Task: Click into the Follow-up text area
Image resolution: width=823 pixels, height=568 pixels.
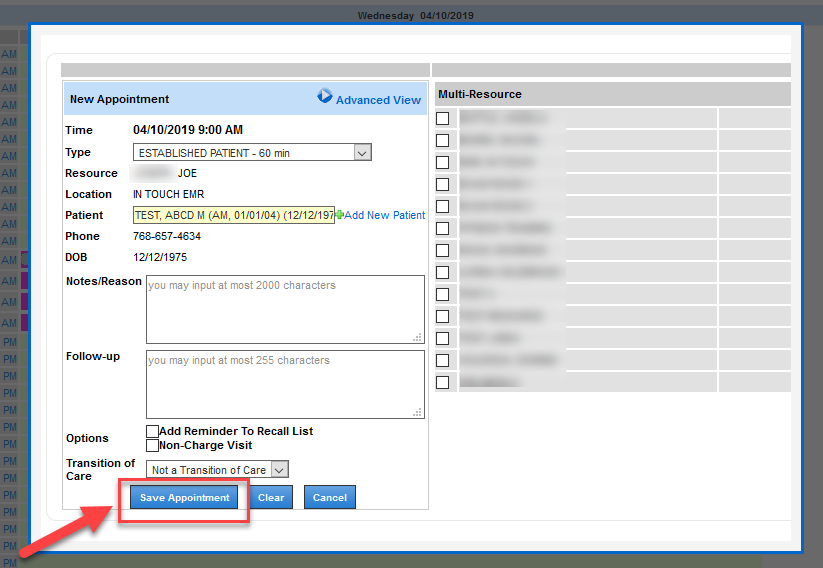Action: click(x=285, y=384)
